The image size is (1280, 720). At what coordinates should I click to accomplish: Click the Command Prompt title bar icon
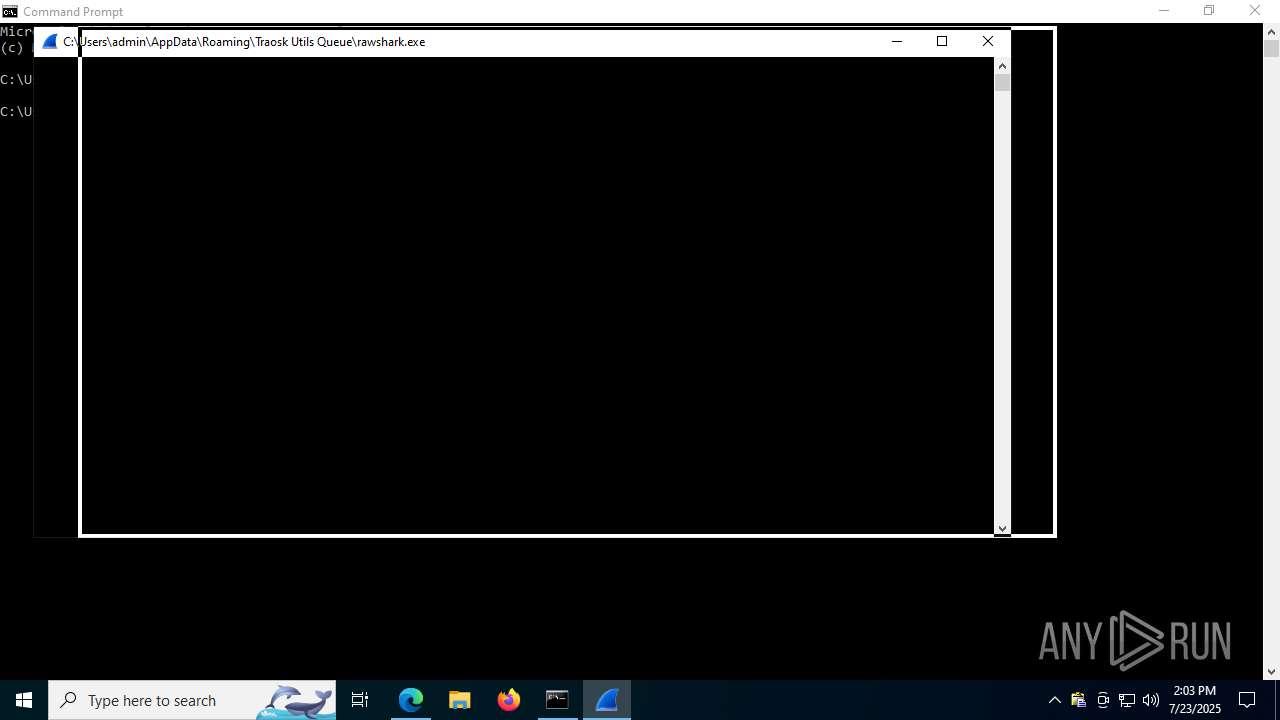pyautogui.click(x=10, y=11)
